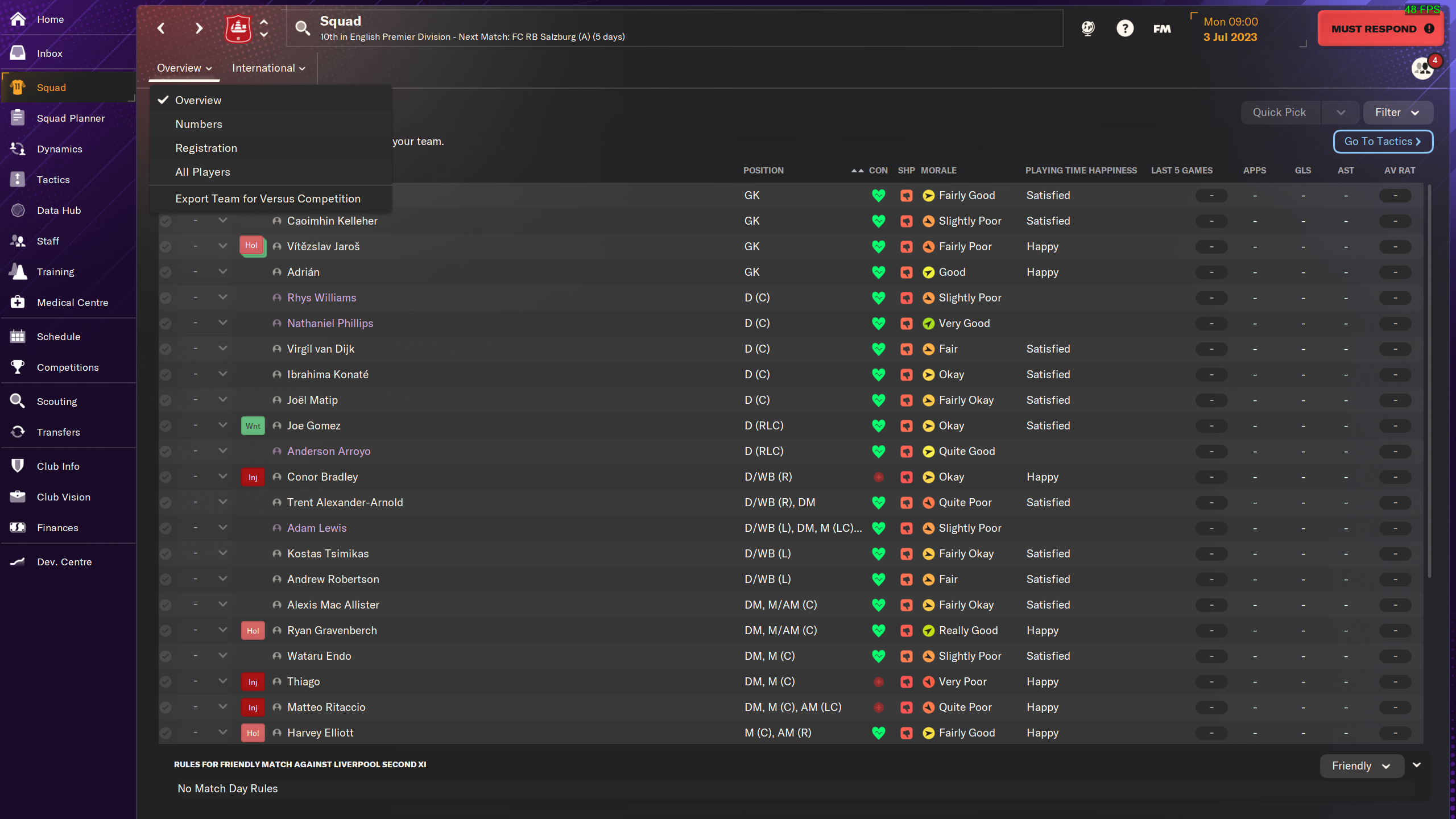Select All Players menu entry
Viewport: 1456px width, 819px height.
[271, 172]
